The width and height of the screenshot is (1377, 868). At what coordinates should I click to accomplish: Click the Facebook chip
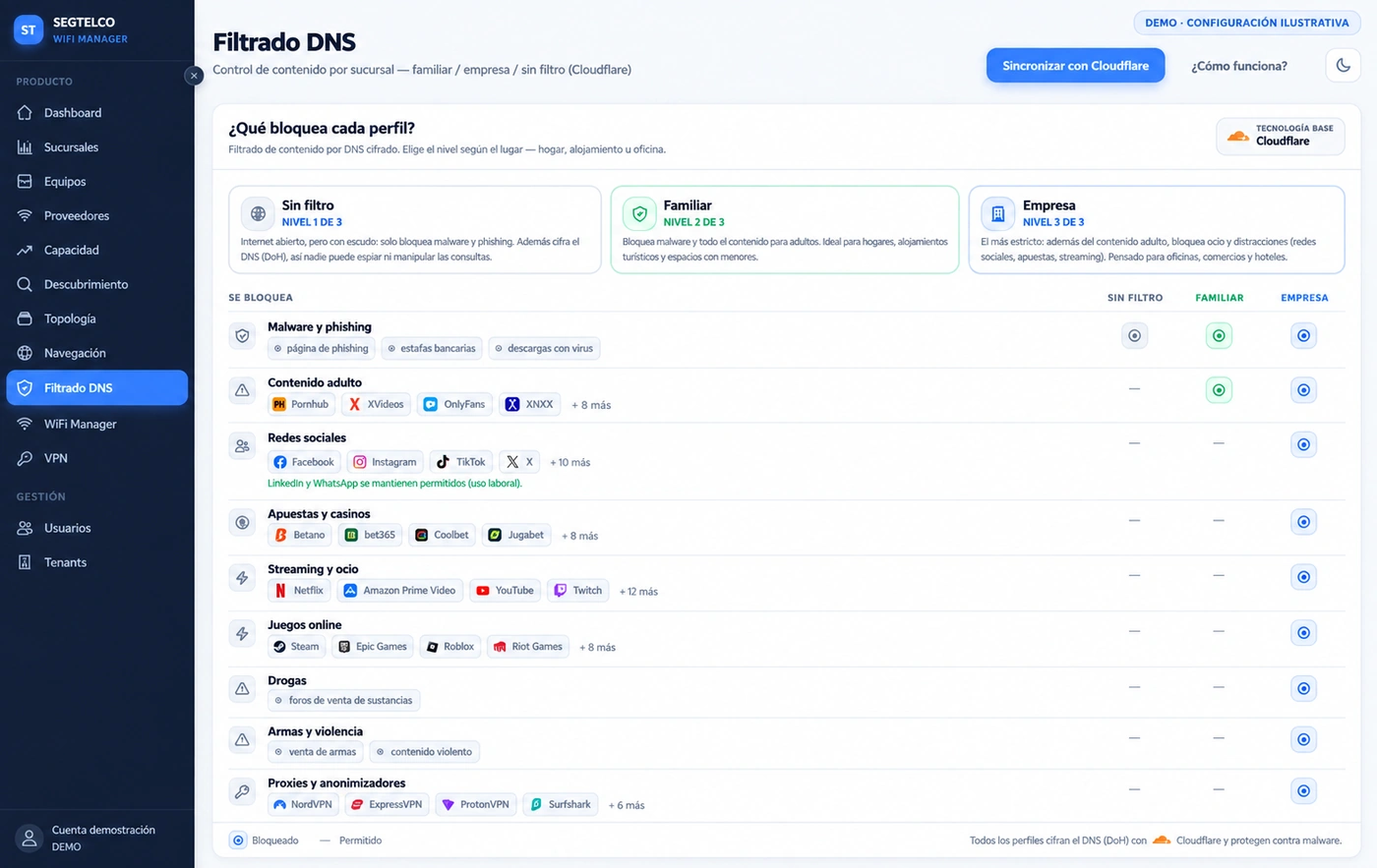click(x=304, y=462)
